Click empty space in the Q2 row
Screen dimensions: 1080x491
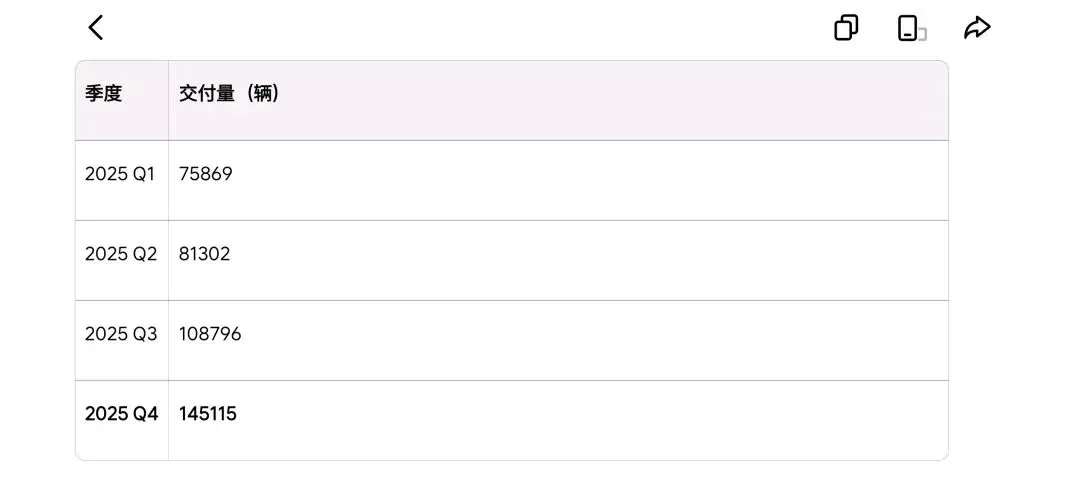pyautogui.click(x=585, y=260)
